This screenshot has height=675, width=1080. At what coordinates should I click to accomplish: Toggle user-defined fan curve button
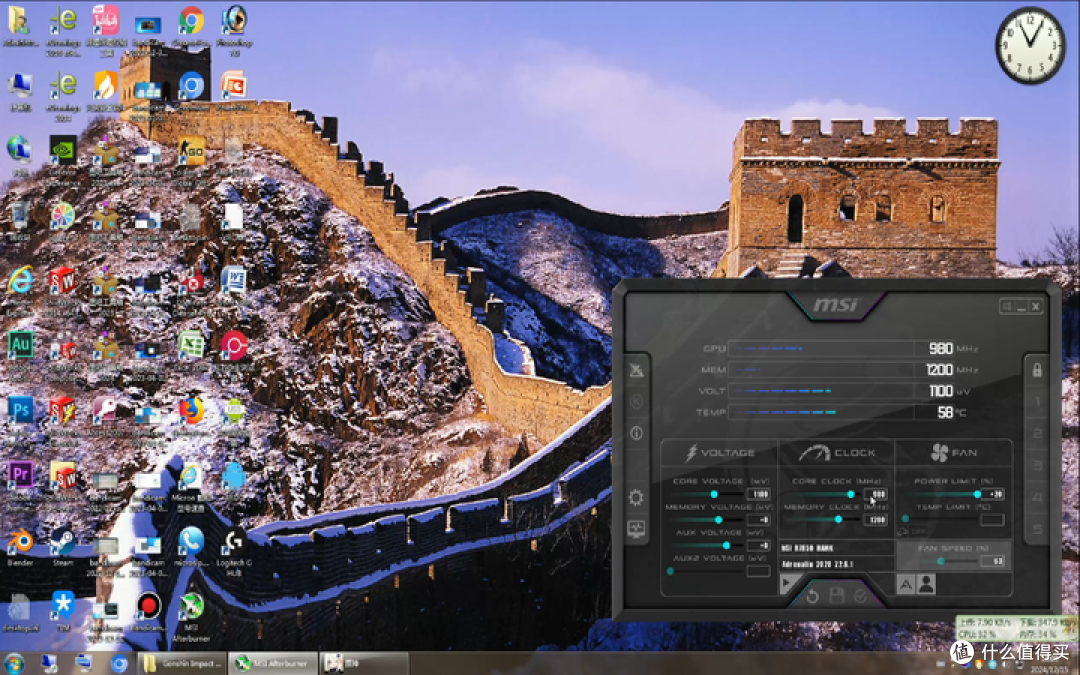click(926, 584)
